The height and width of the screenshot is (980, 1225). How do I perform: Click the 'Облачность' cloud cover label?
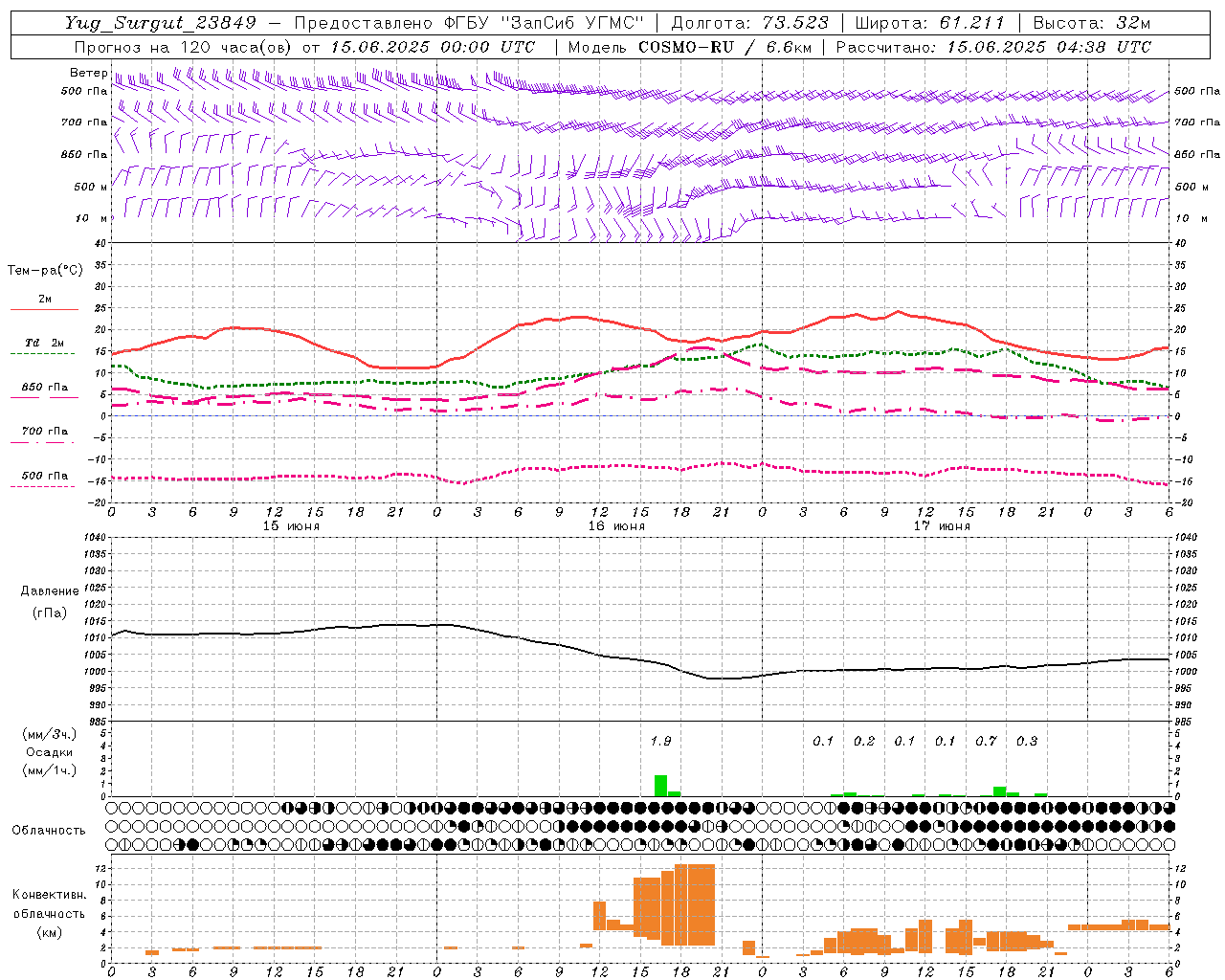49,831
